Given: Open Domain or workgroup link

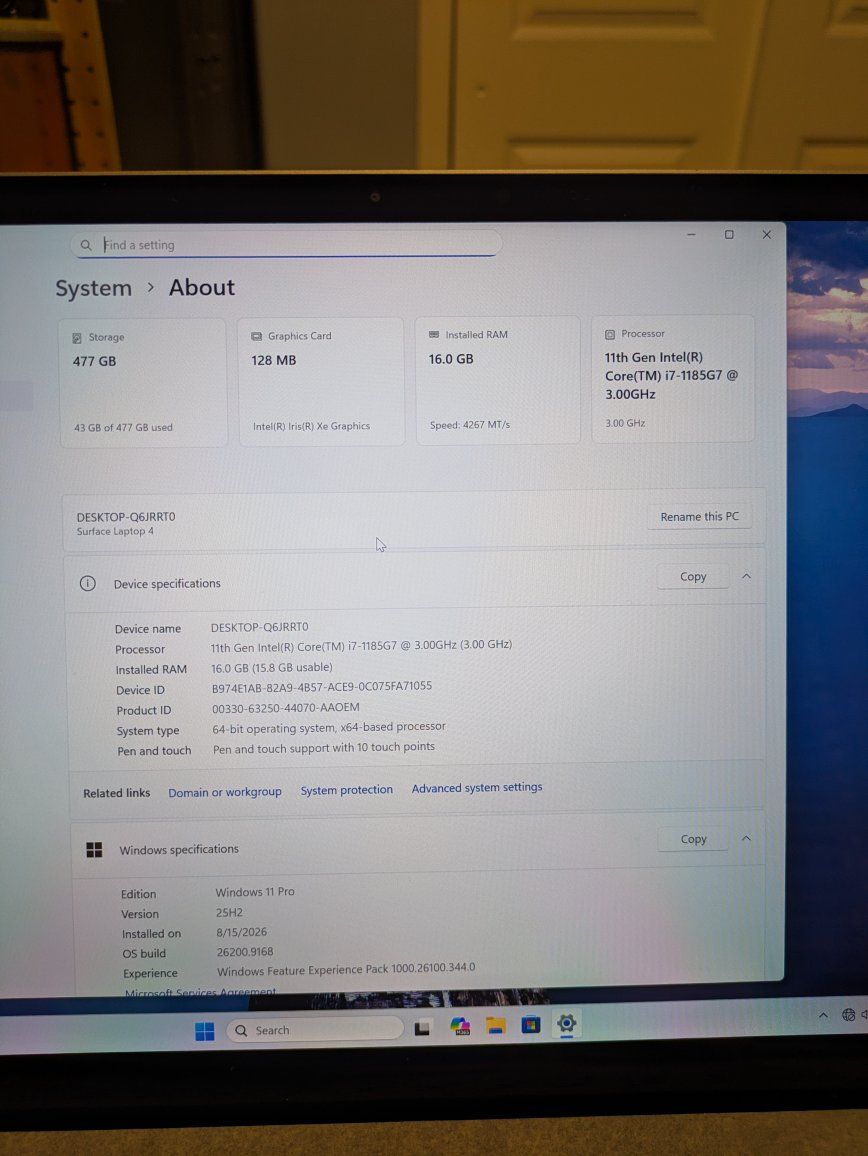Looking at the screenshot, I should (x=225, y=792).
